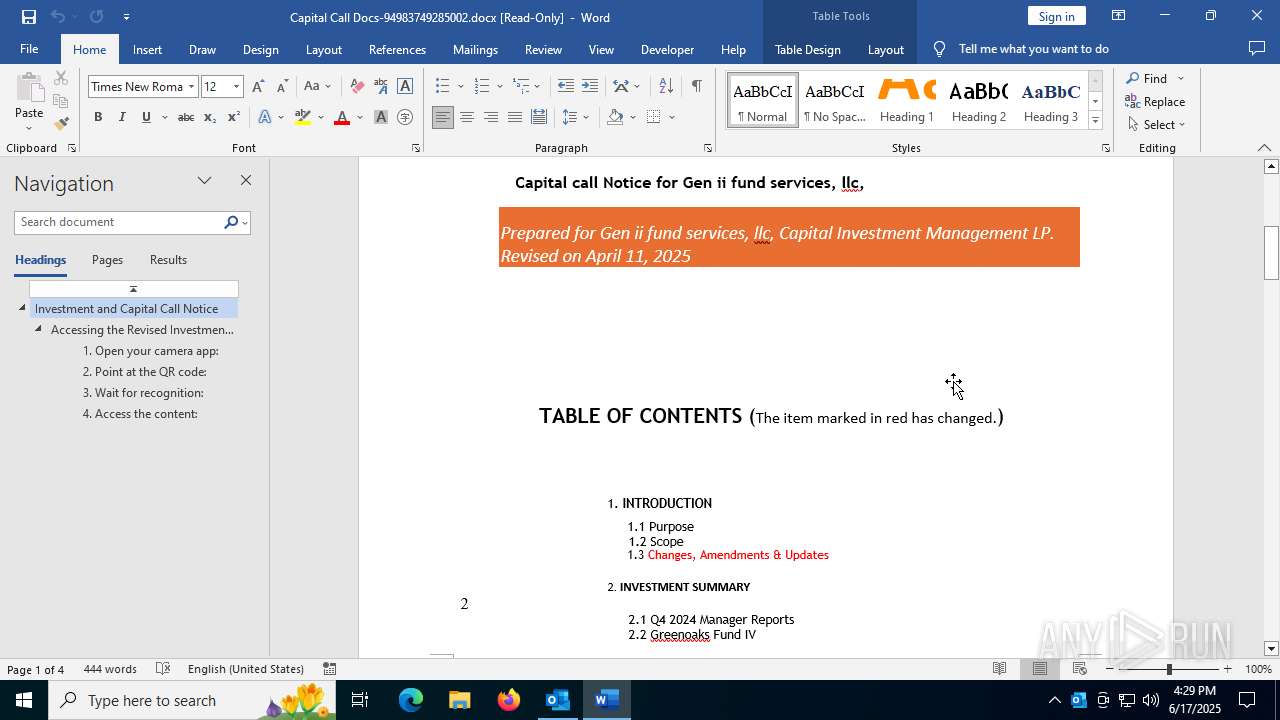This screenshot has width=1280, height=720.
Task: Switch to the Table Design ribbon tab
Action: coord(807,49)
